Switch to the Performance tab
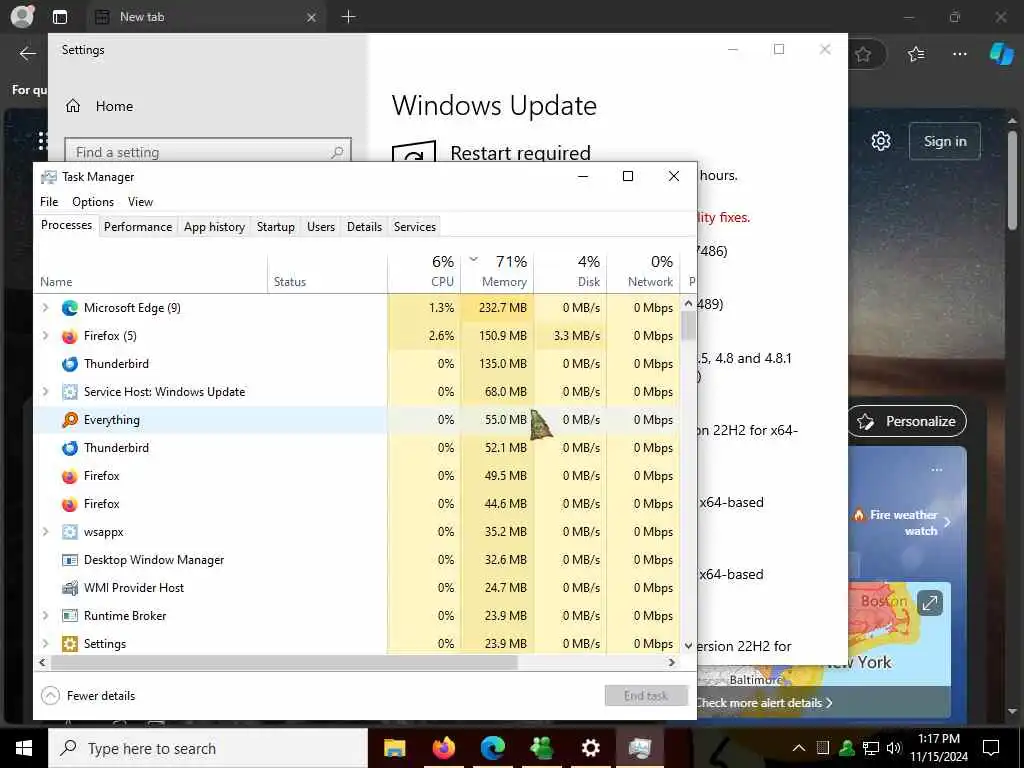Viewport: 1024px width, 768px height. click(x=138, y=227)
